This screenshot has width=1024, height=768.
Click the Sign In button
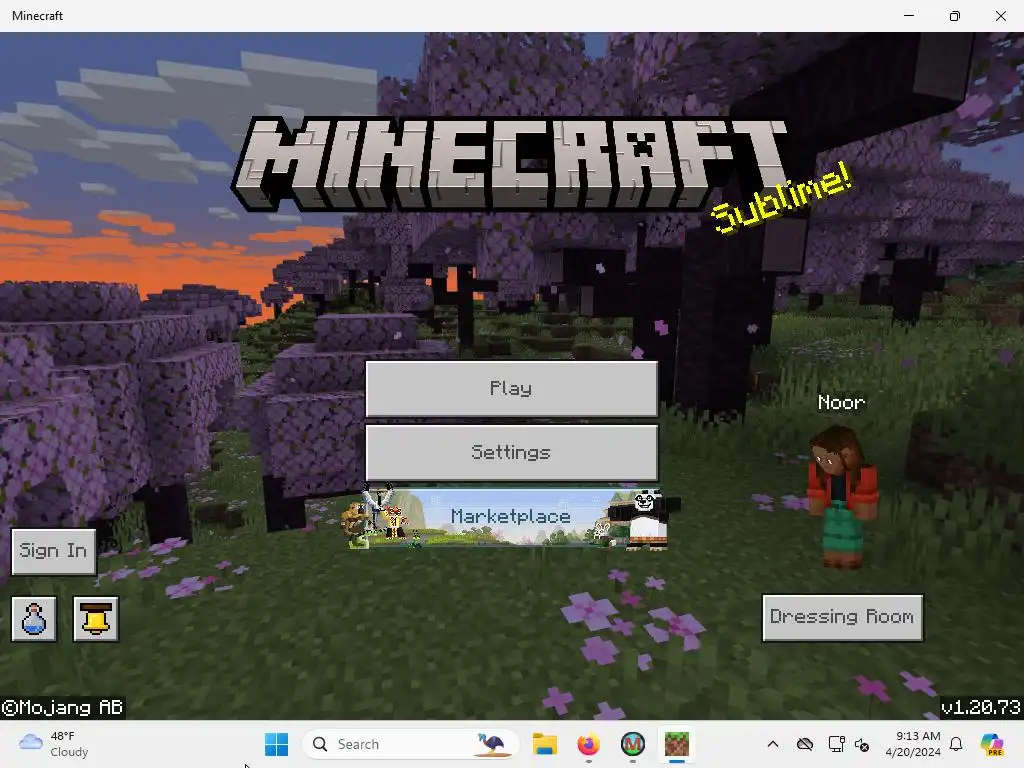coord(54,551)
